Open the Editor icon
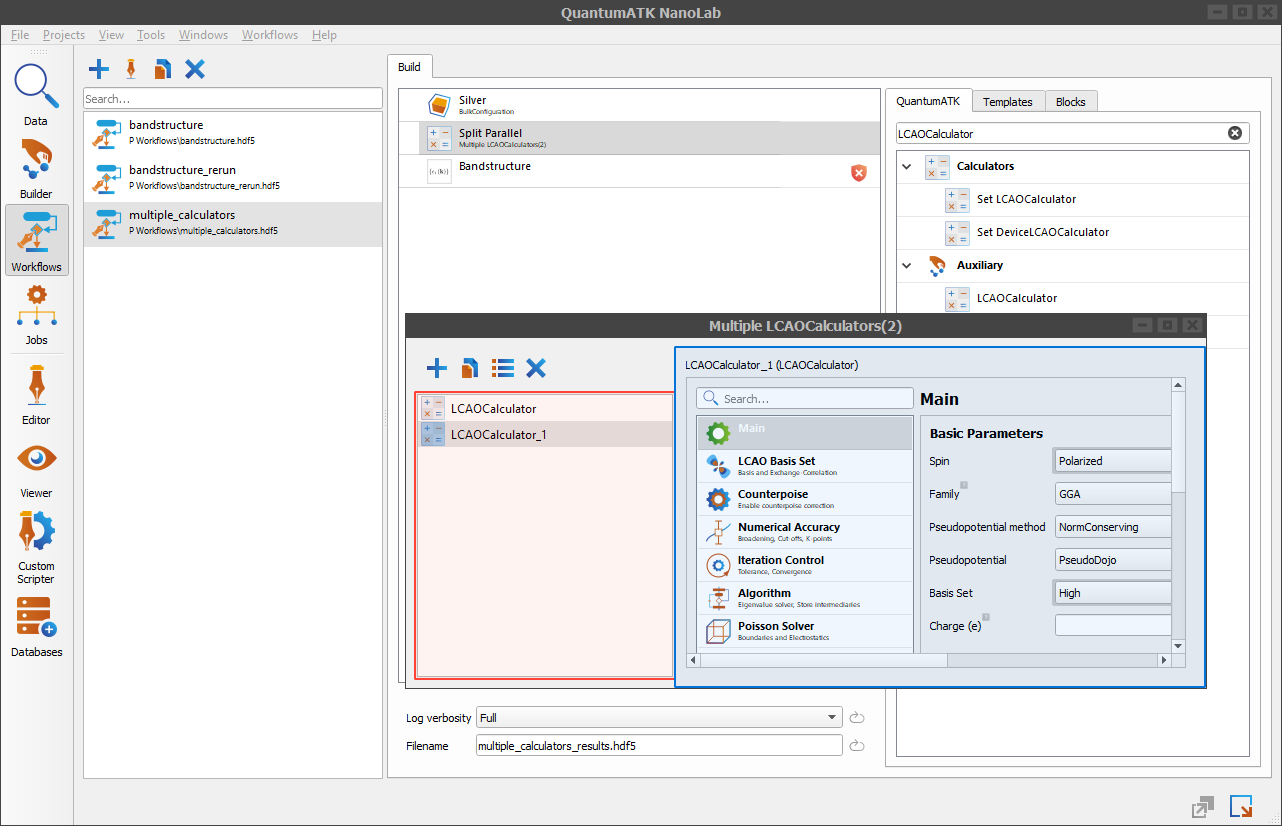Screen dimensions: 1282x826 pyautogui.click(x=36, y=394)
